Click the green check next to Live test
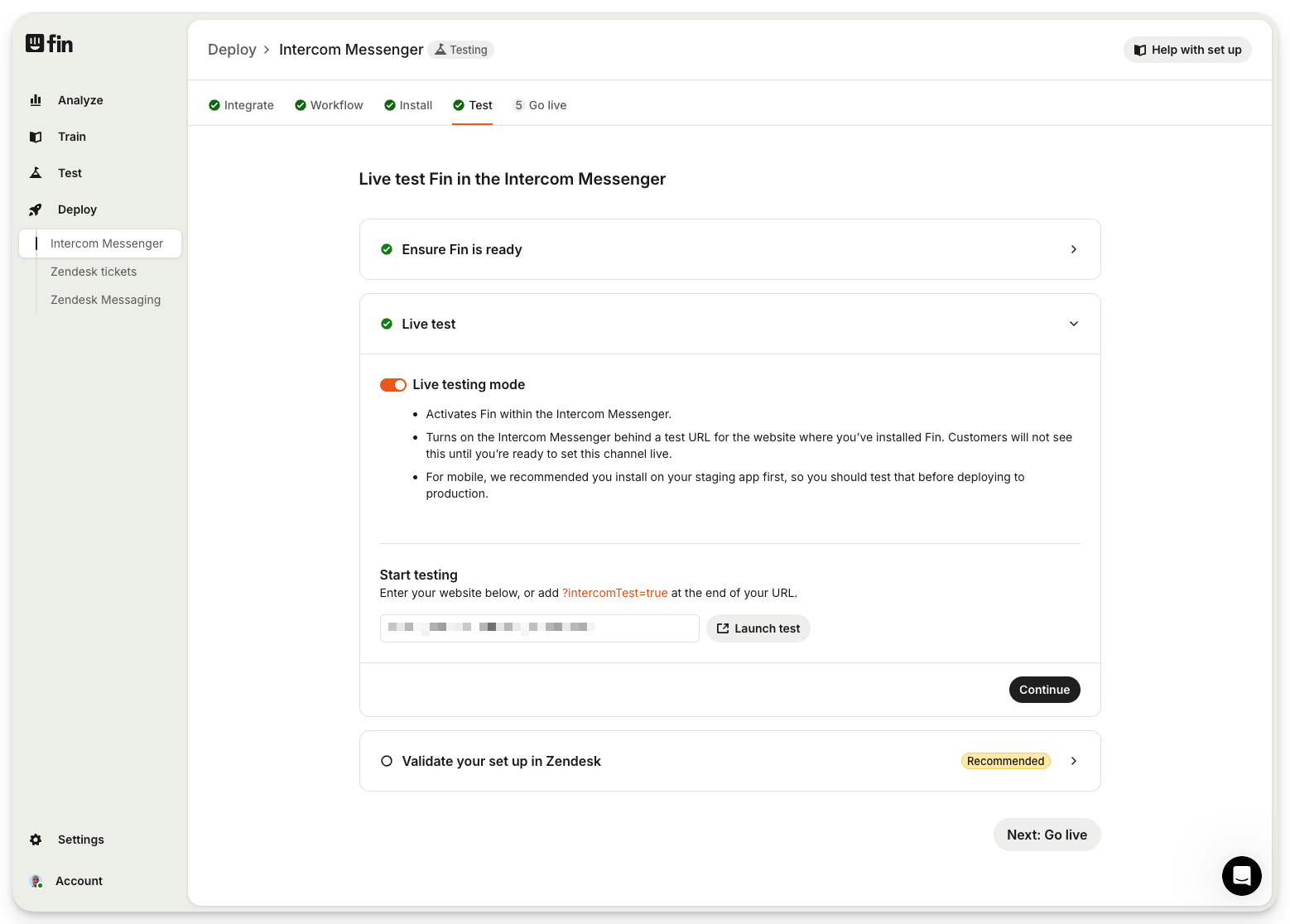Viewport: 1290px width, 924px height. (x=386, y=324)
